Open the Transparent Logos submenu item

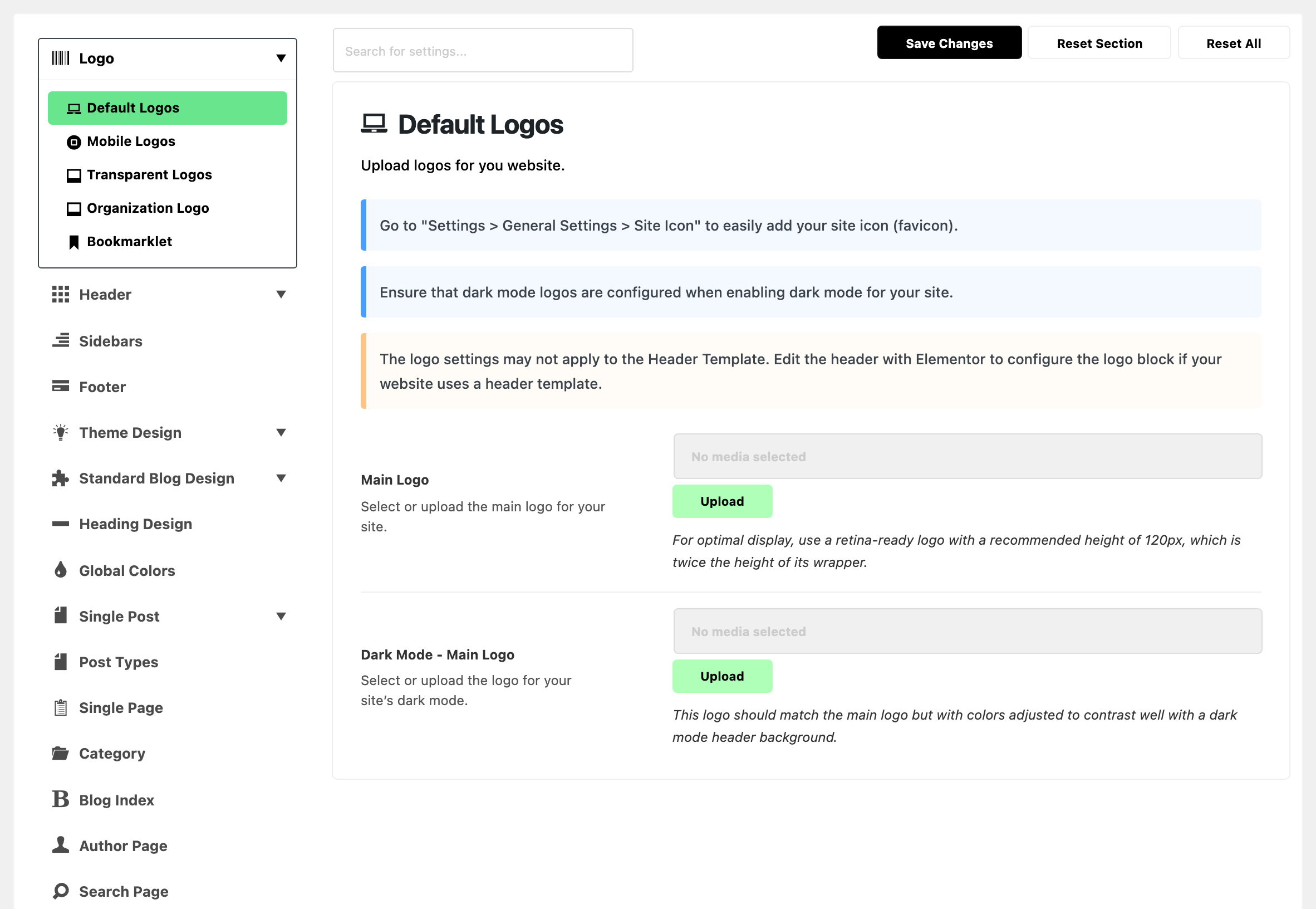pos(168,175)
